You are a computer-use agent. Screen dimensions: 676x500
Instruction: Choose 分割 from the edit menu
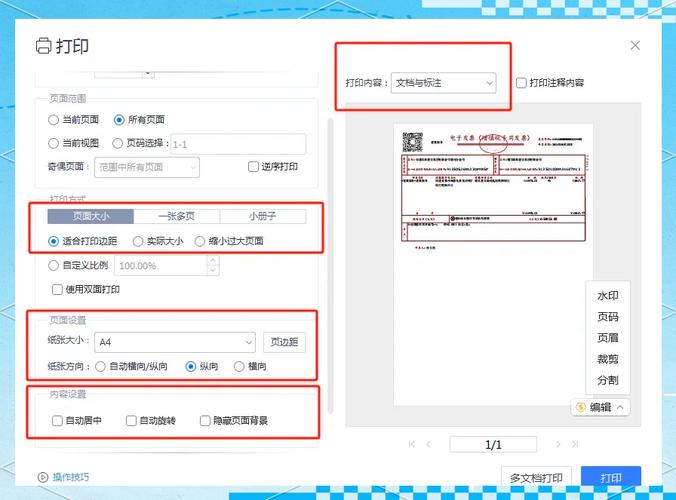tap(608, 380)
